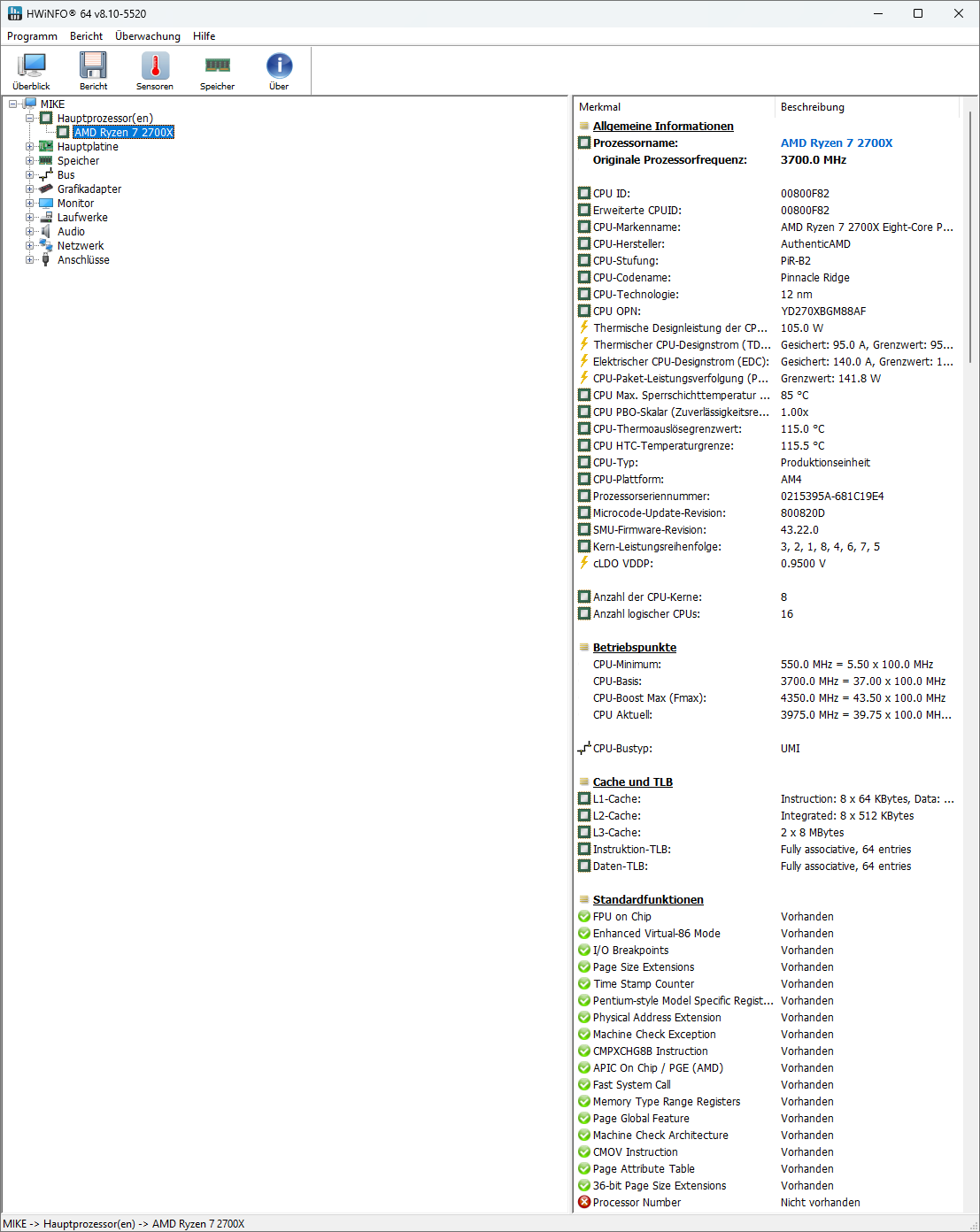Click the Prozessorseriennummer row
980x1232 pixels.
(x=767, y=497)
